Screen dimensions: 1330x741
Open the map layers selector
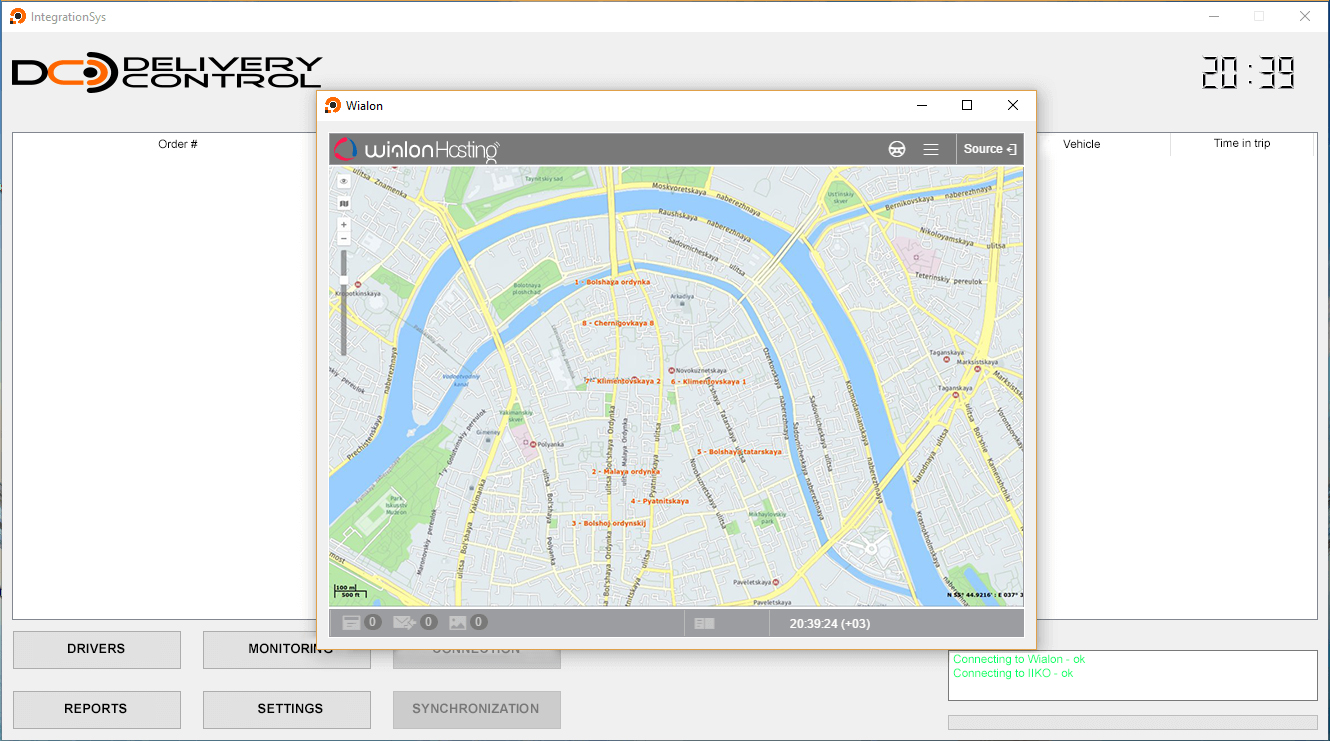pos(344,203)
